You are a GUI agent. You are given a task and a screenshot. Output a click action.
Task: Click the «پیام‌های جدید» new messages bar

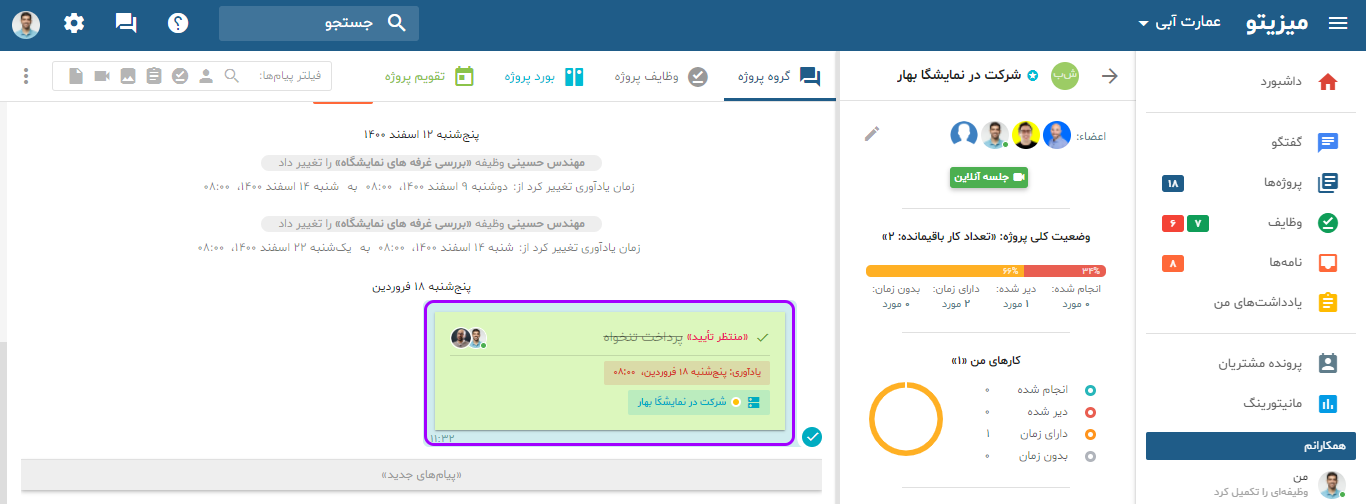(x=421, y=474)
